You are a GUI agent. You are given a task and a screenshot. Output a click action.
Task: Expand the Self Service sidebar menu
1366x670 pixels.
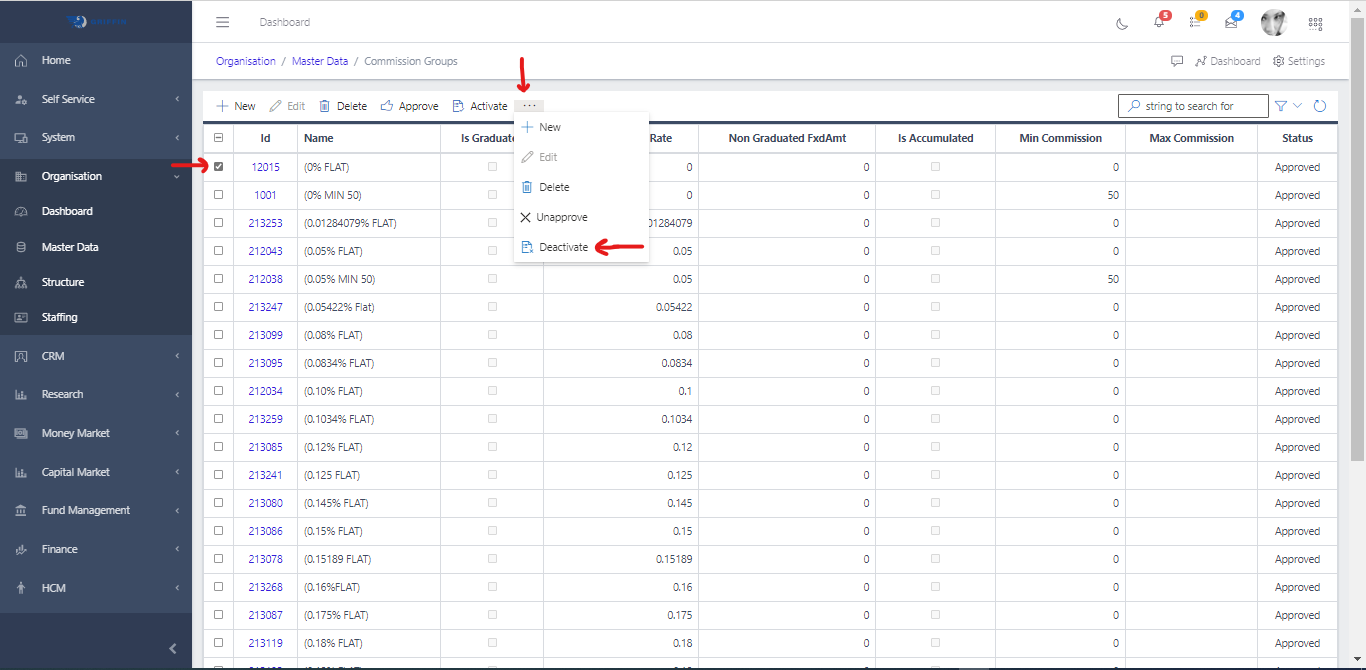(x=96, y=99)
